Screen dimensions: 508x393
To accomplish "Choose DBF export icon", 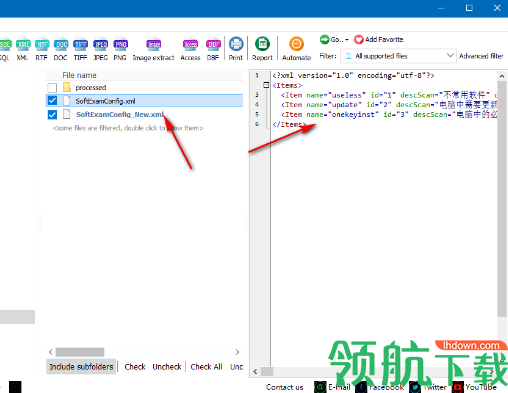I will (213, 48).
